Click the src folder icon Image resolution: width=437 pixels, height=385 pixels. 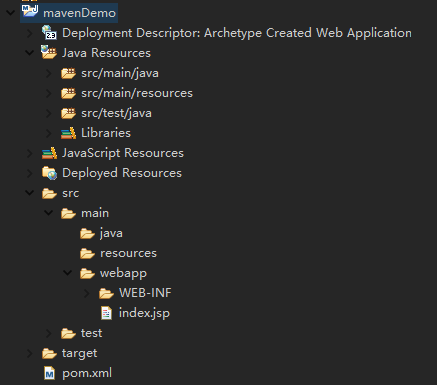coord(49,193)
